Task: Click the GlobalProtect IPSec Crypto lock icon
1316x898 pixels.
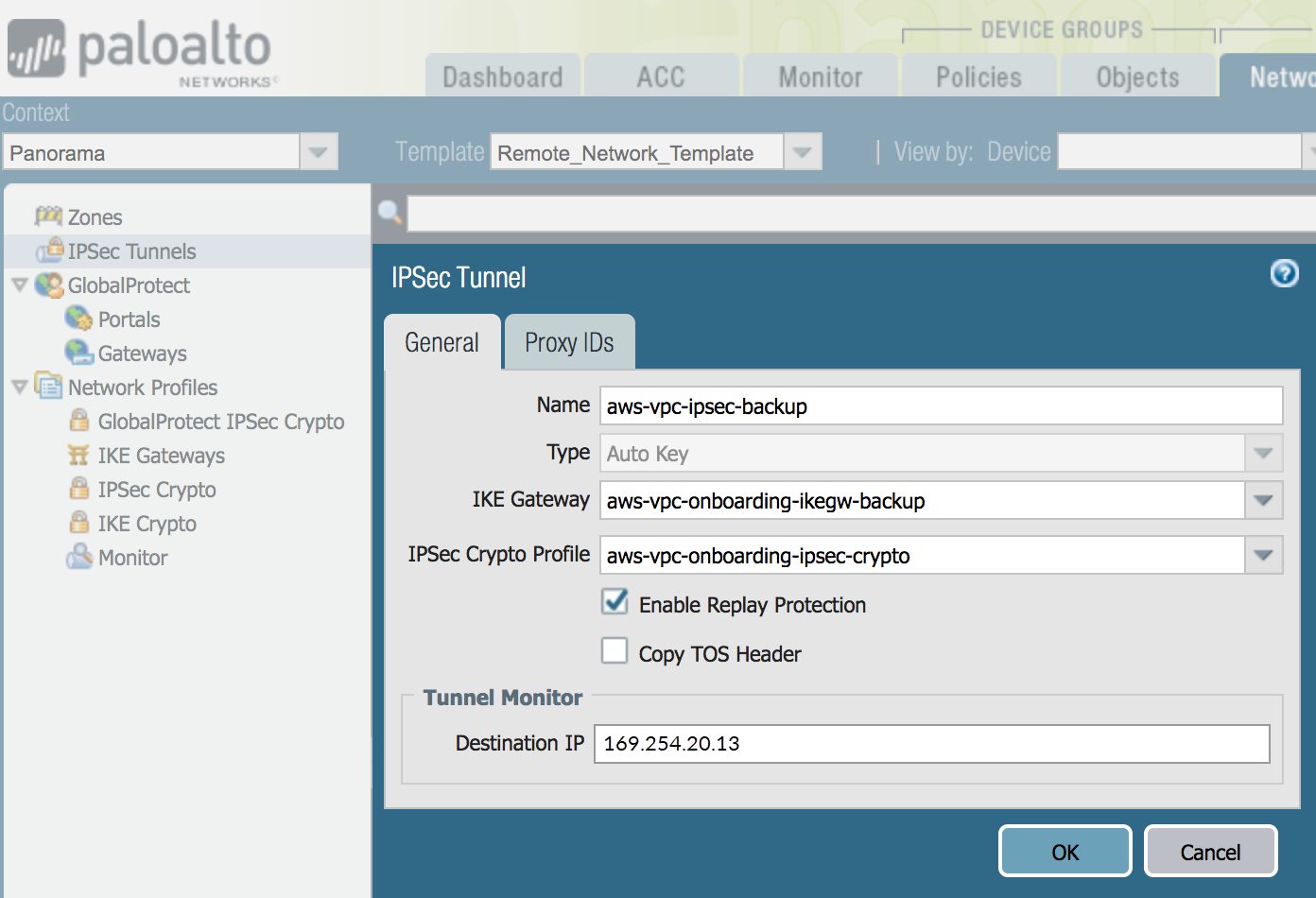Action: (x=79, y=421)
